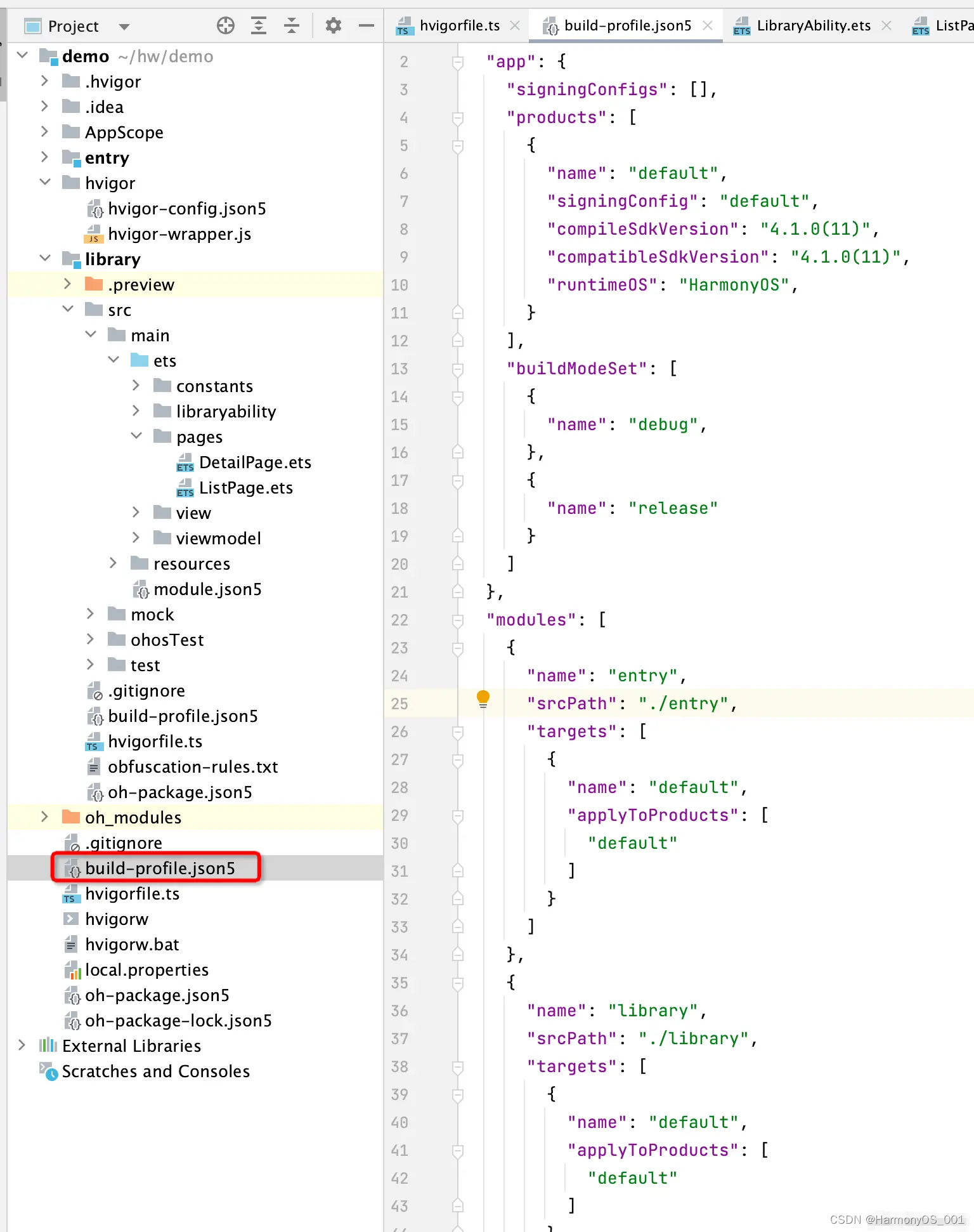Select the libraryability folder

(226, 412)
